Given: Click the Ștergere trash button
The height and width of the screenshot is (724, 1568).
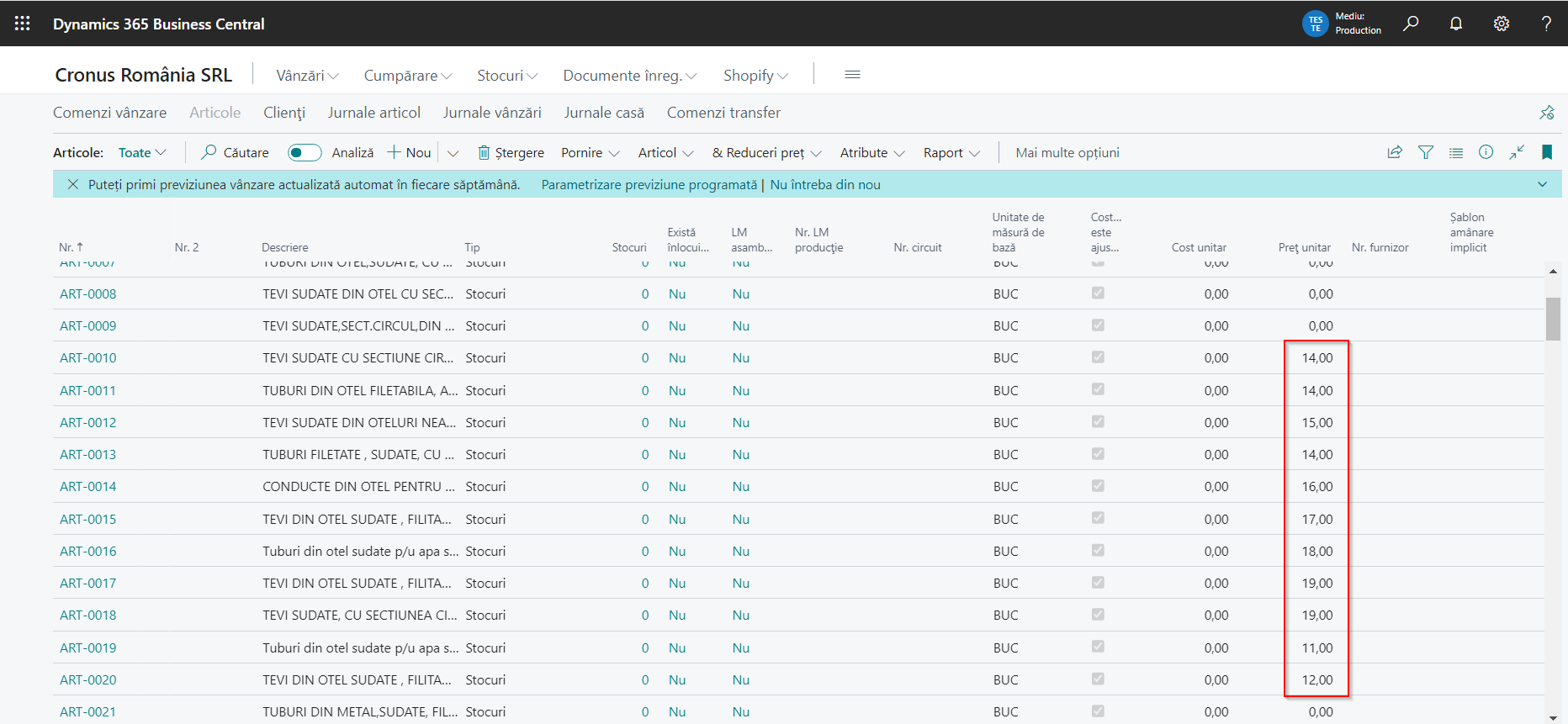Looking at the screenshot, I should (x=511, y=152).
